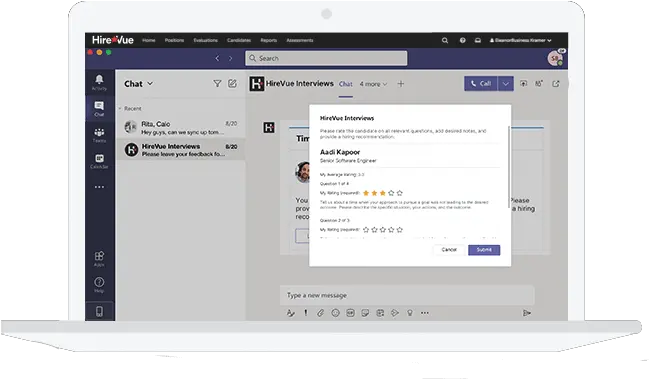Click the HireVue top bar search icon

click(x=445, y=40)
